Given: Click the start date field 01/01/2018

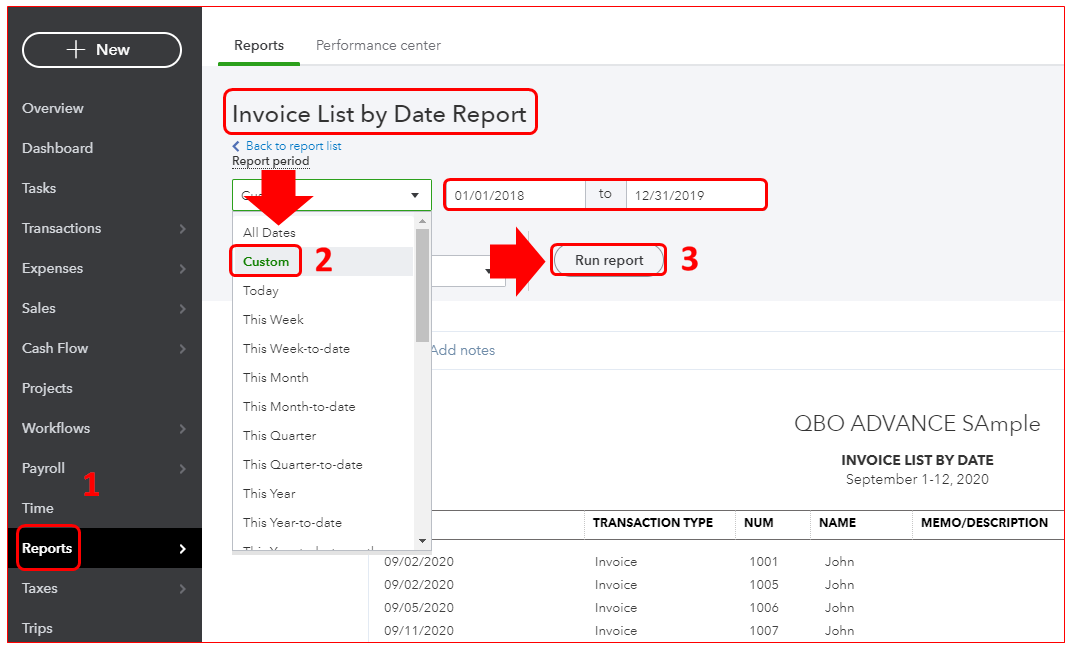Looking at the screenshot, I should point(514,195).
